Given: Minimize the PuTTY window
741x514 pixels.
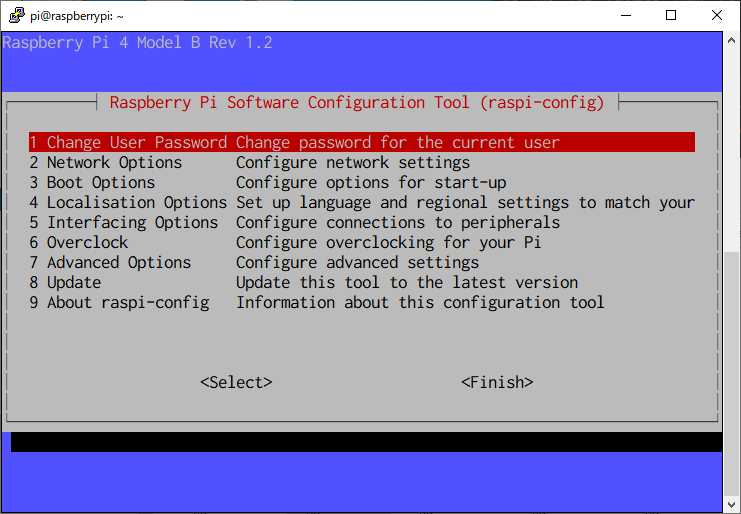Looking at the screenshot, I should pos(626,16).
